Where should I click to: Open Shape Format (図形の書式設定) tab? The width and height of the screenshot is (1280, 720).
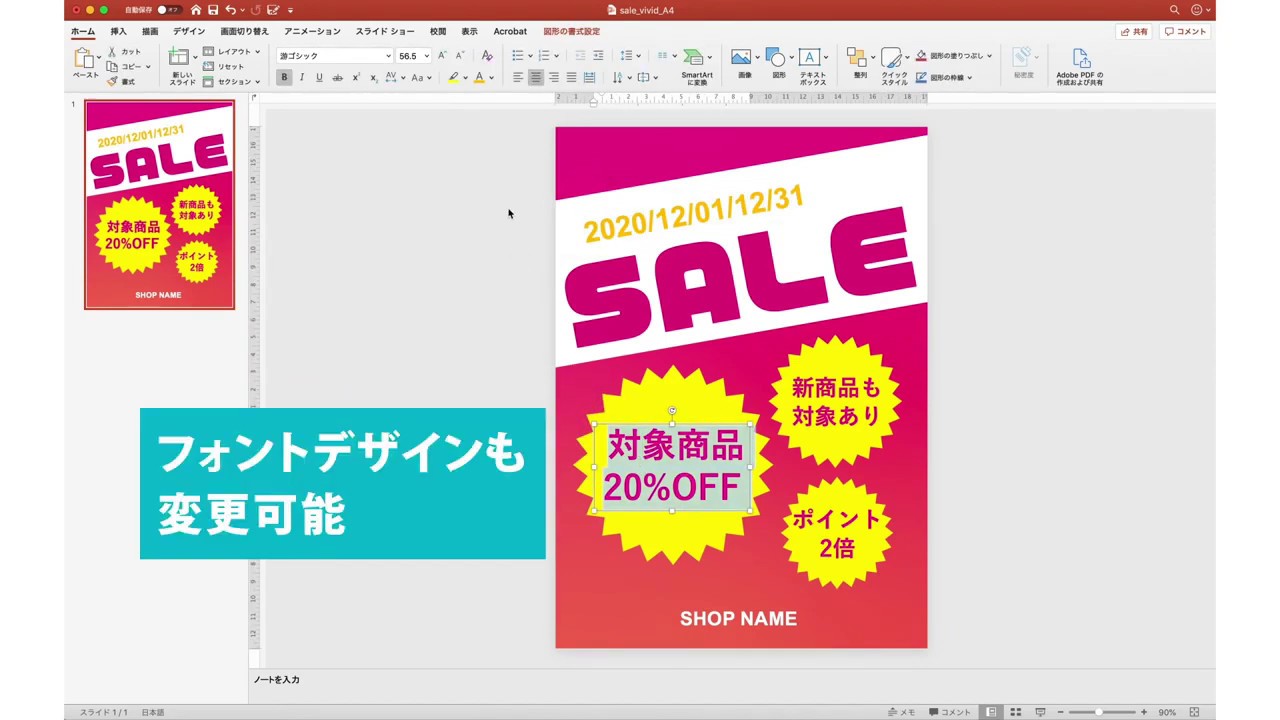pos(572,32)
